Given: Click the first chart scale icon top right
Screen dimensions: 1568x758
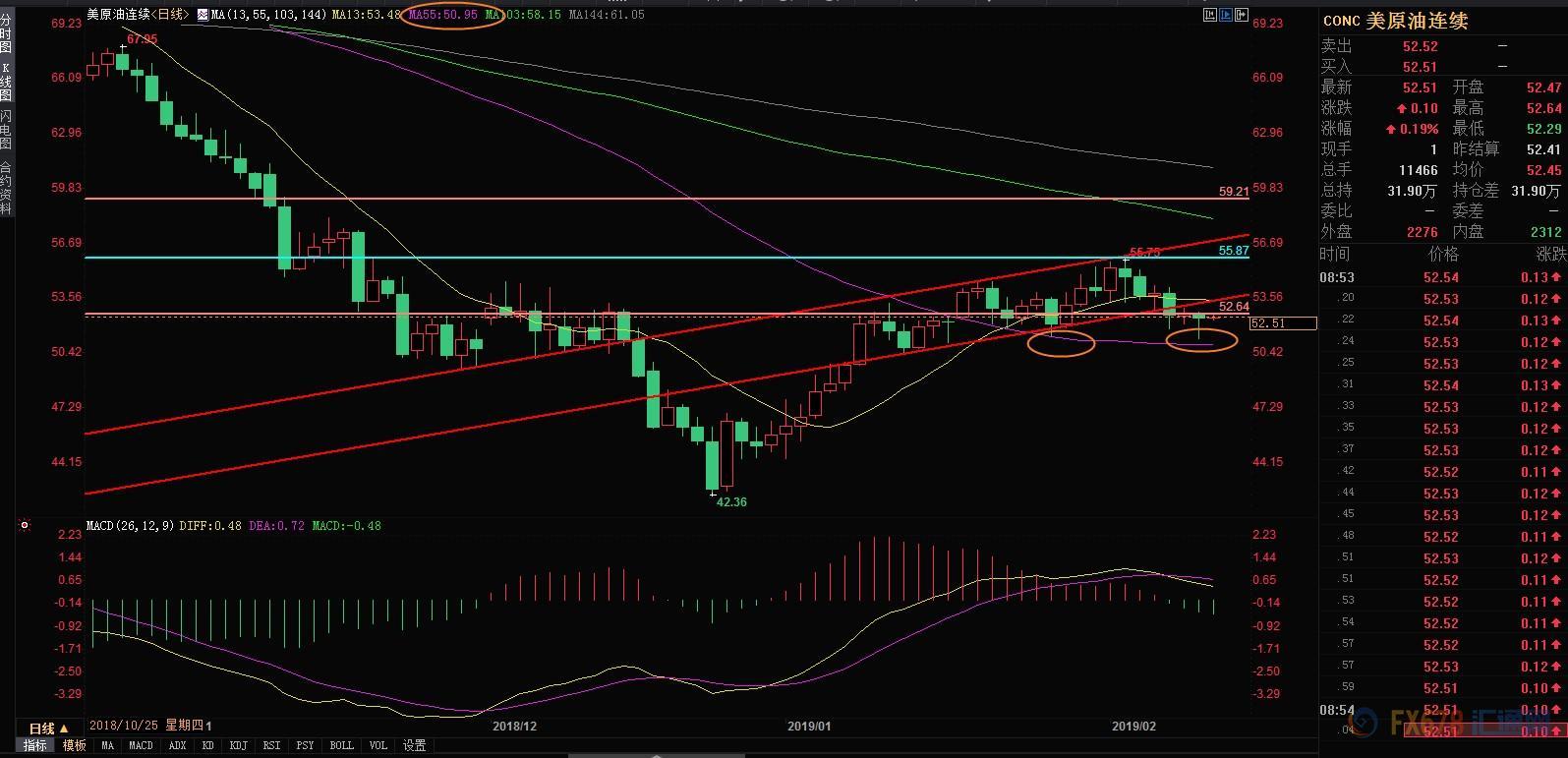Looking at the screenshot, I should click(x=1209, y=15).
